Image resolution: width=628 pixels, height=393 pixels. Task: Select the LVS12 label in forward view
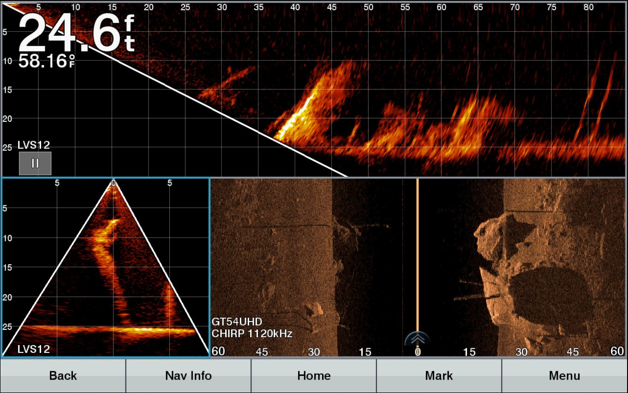pyautogui.click(x=34, y=145)
